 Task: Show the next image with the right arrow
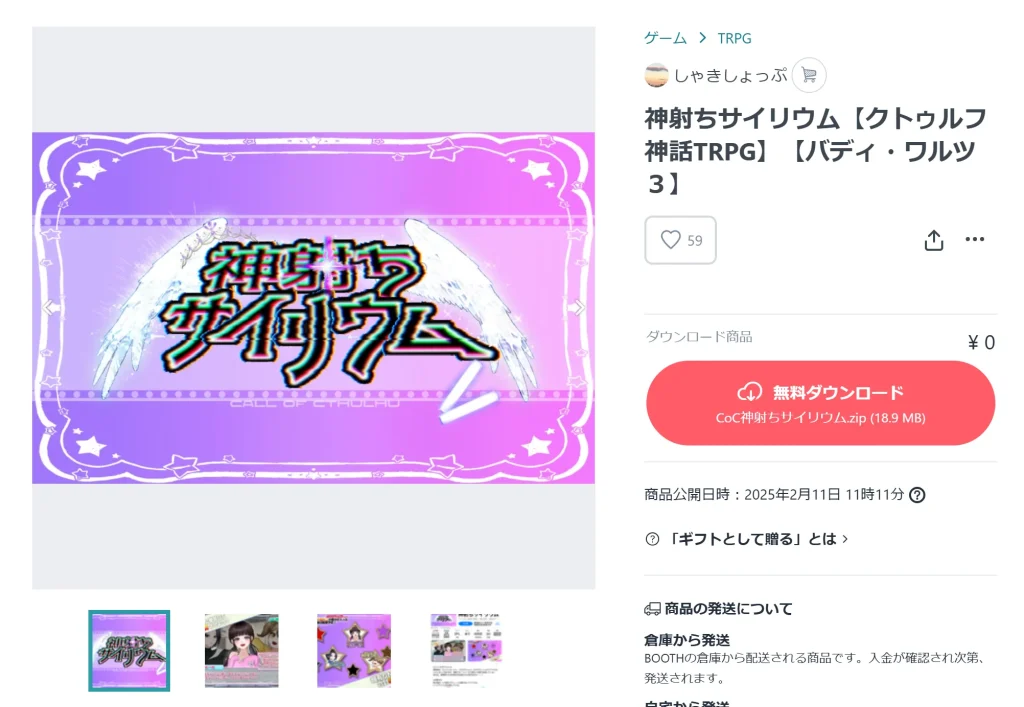click(x=579, y=307)
